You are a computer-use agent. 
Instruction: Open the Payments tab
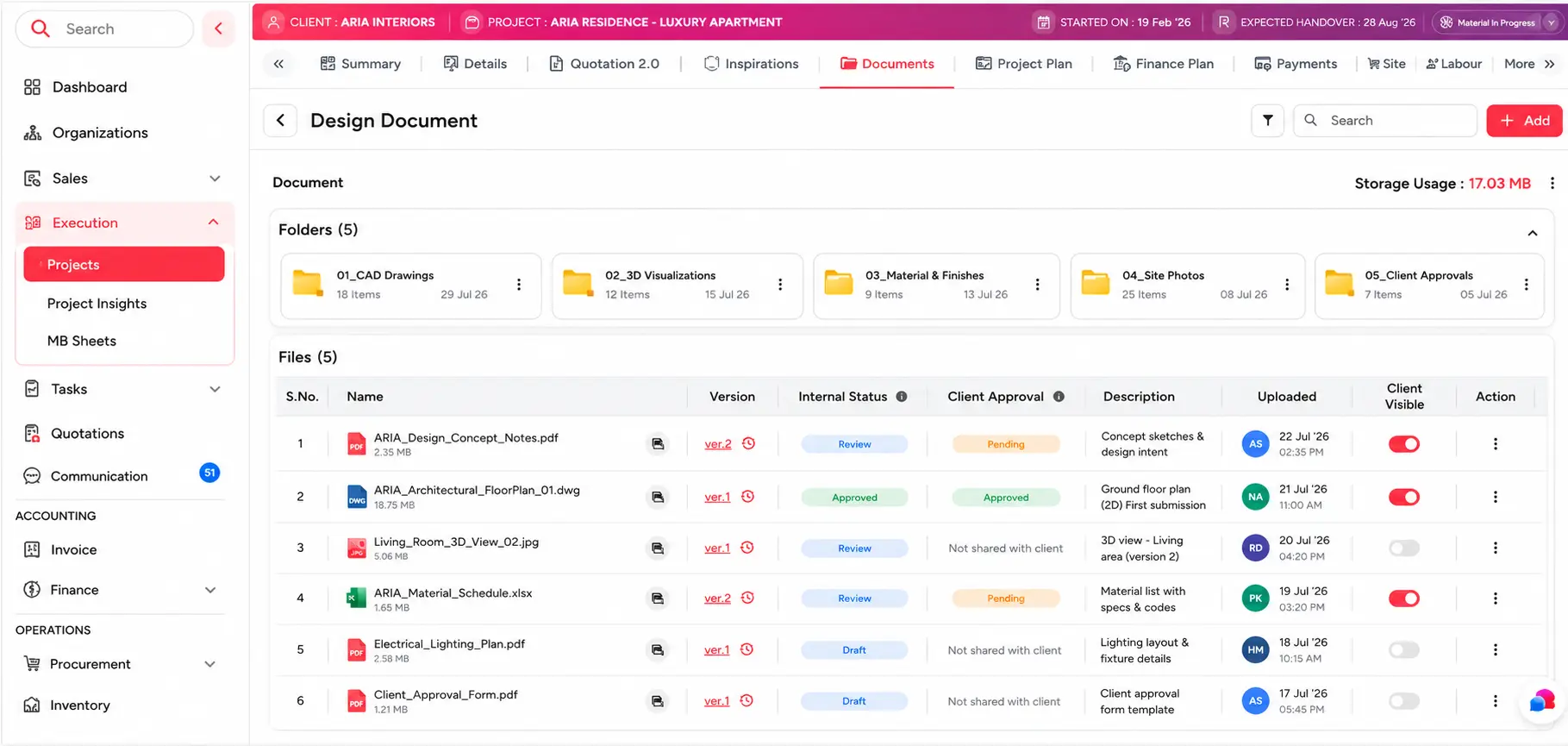coord(1296,64)
